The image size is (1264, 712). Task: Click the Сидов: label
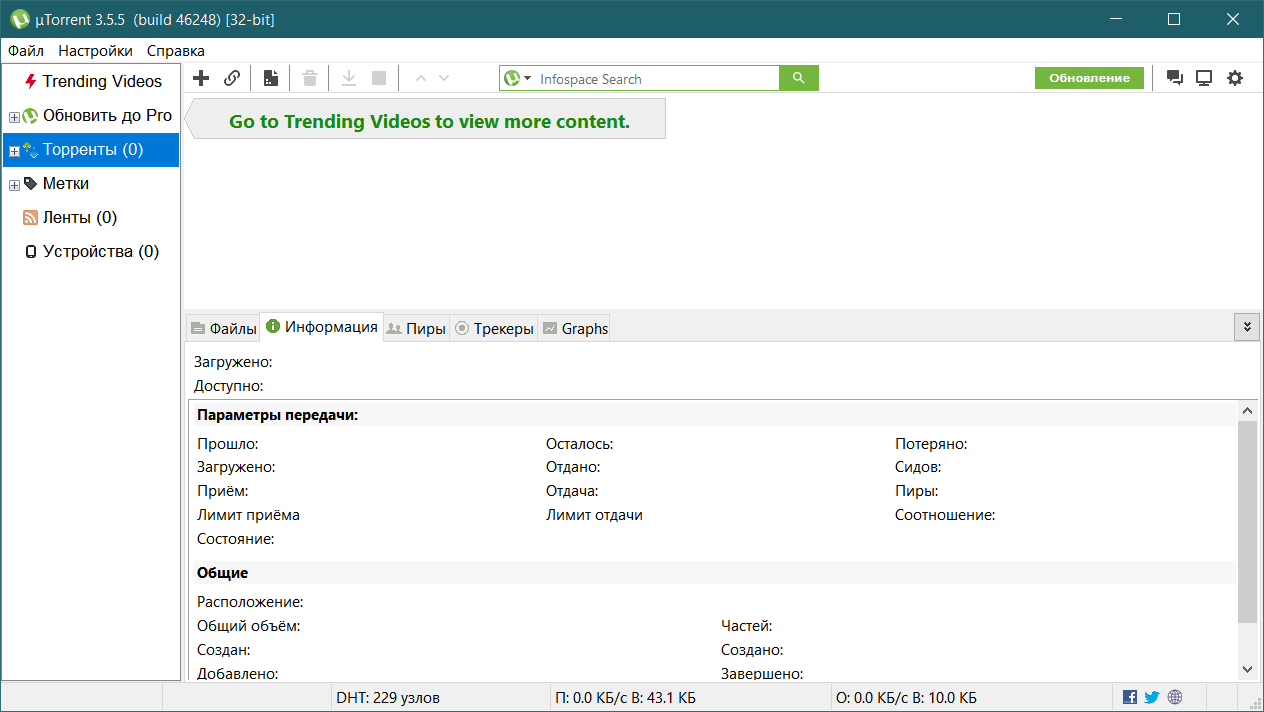tap(918, 467)
